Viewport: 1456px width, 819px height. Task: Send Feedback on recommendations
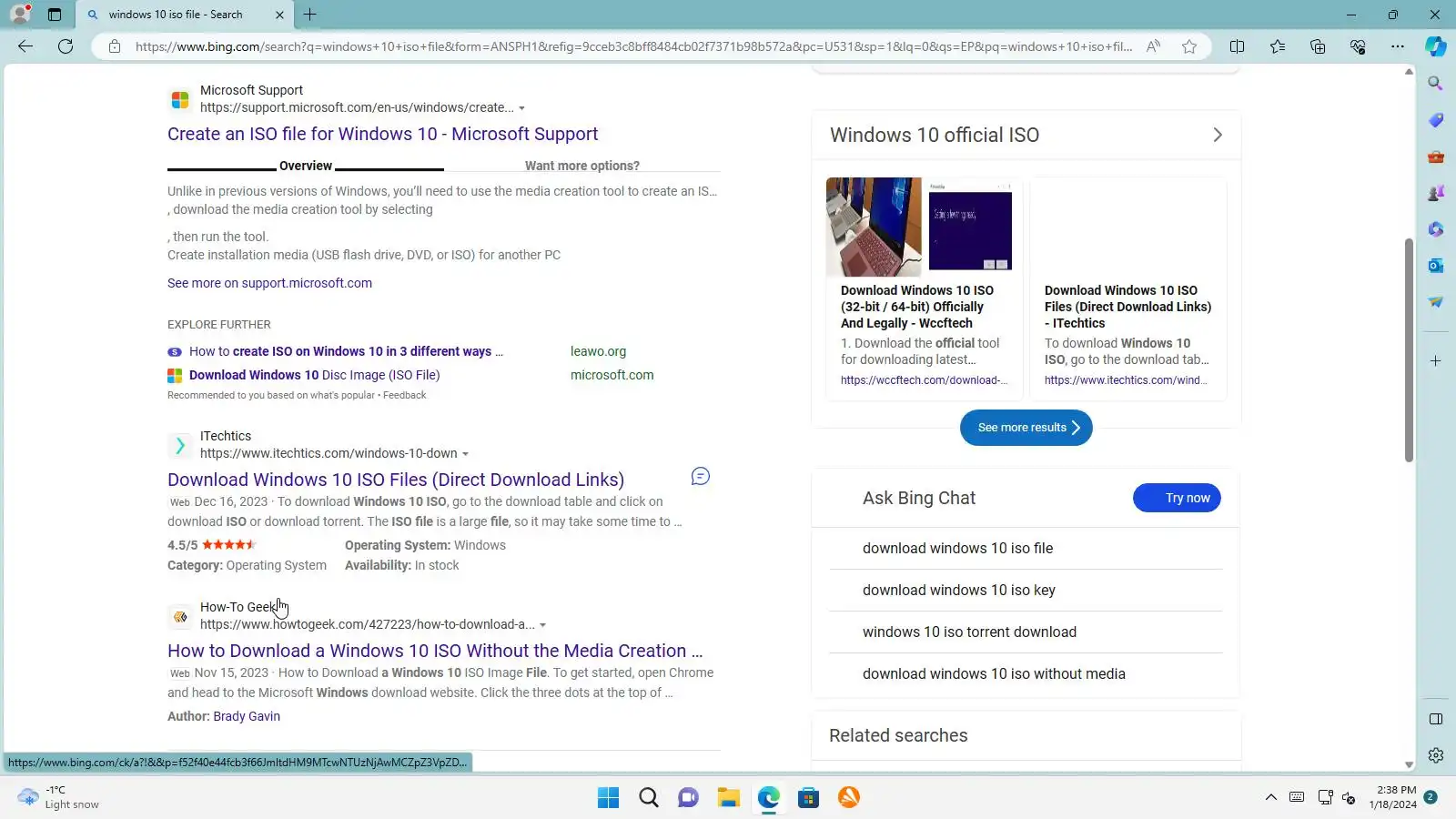(404, 395)
